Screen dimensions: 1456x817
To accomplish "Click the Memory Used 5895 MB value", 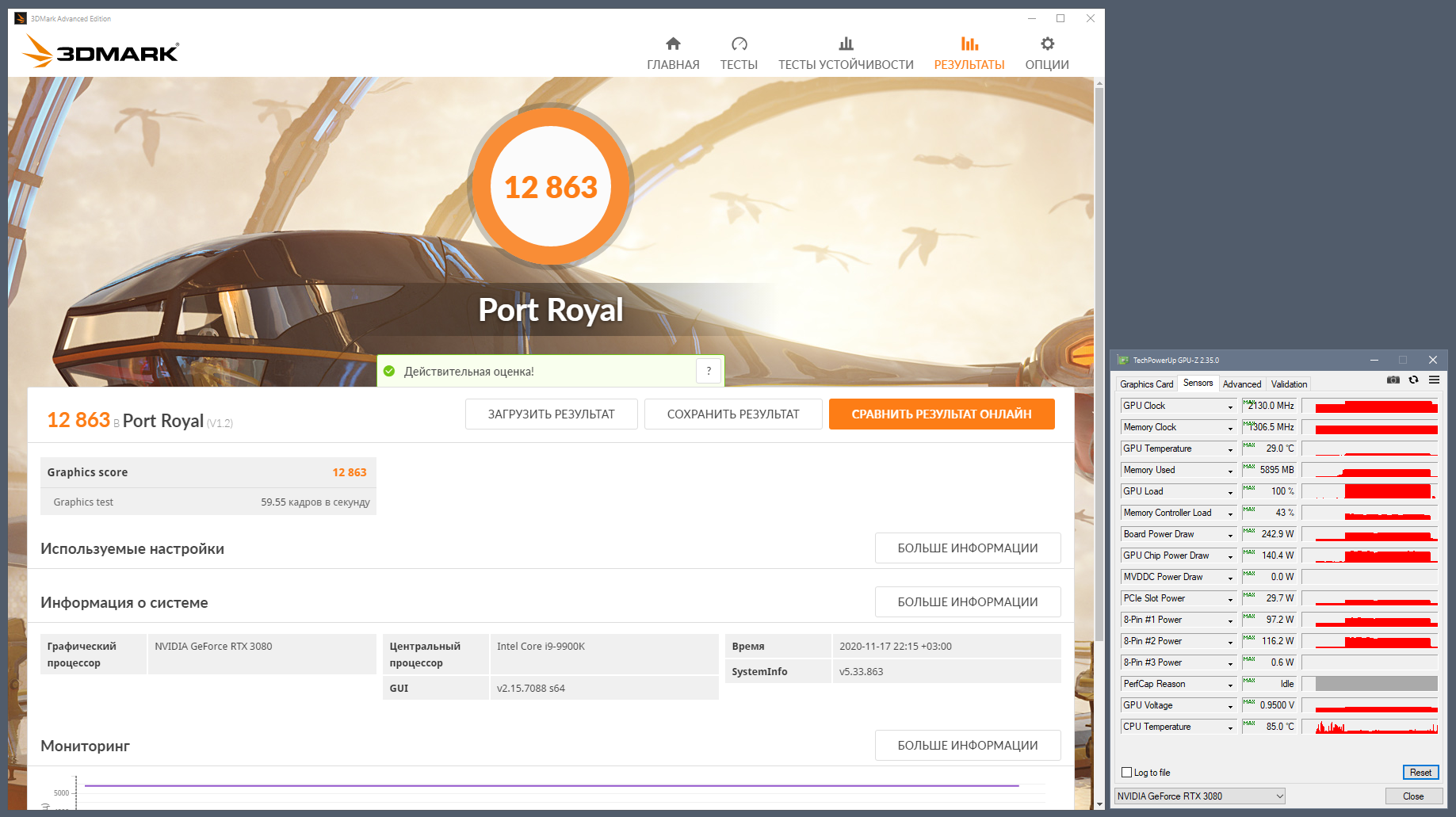I will (x=1269, y=470).
